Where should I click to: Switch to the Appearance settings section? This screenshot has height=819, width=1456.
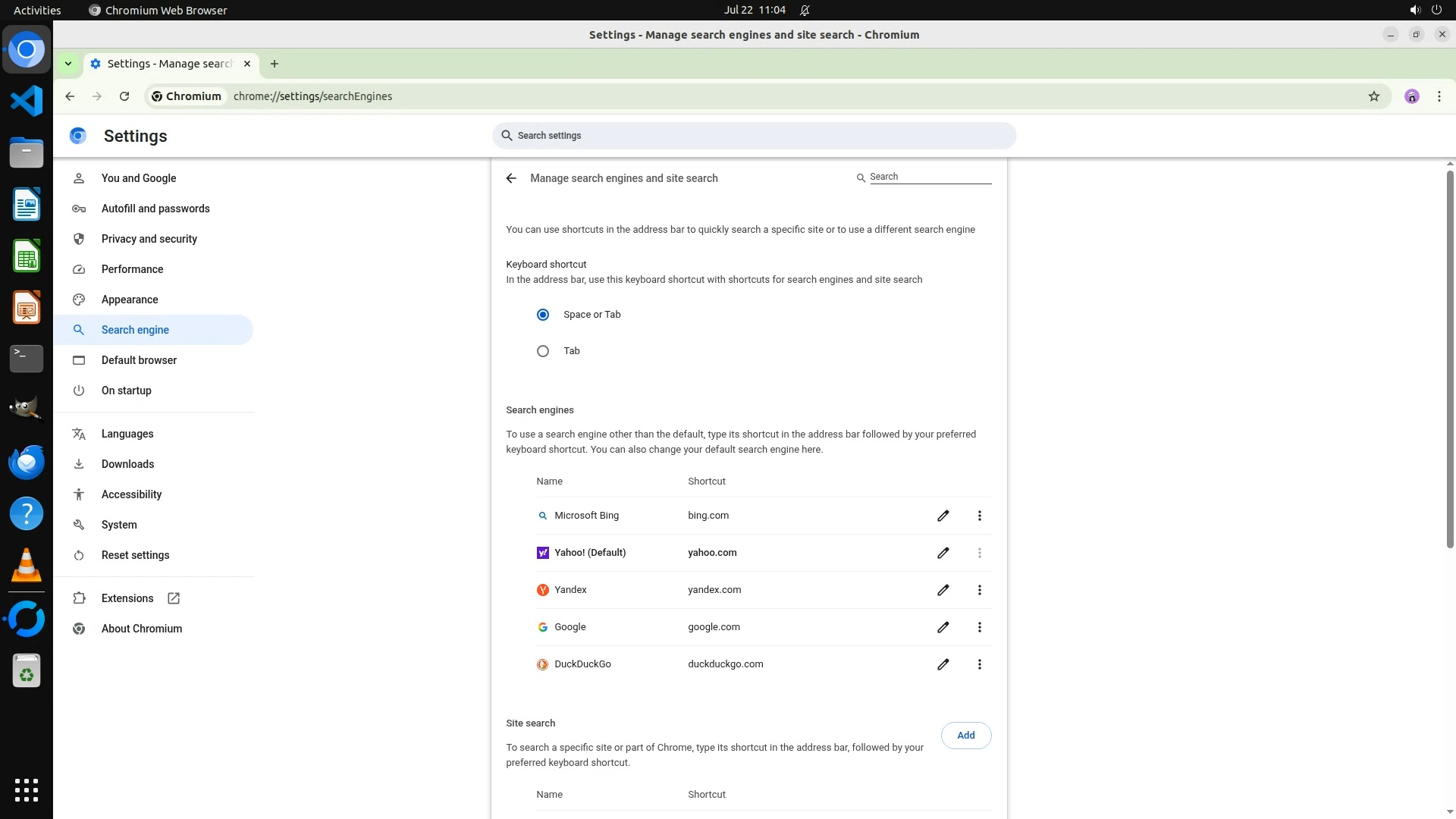[x=130, y=300]
